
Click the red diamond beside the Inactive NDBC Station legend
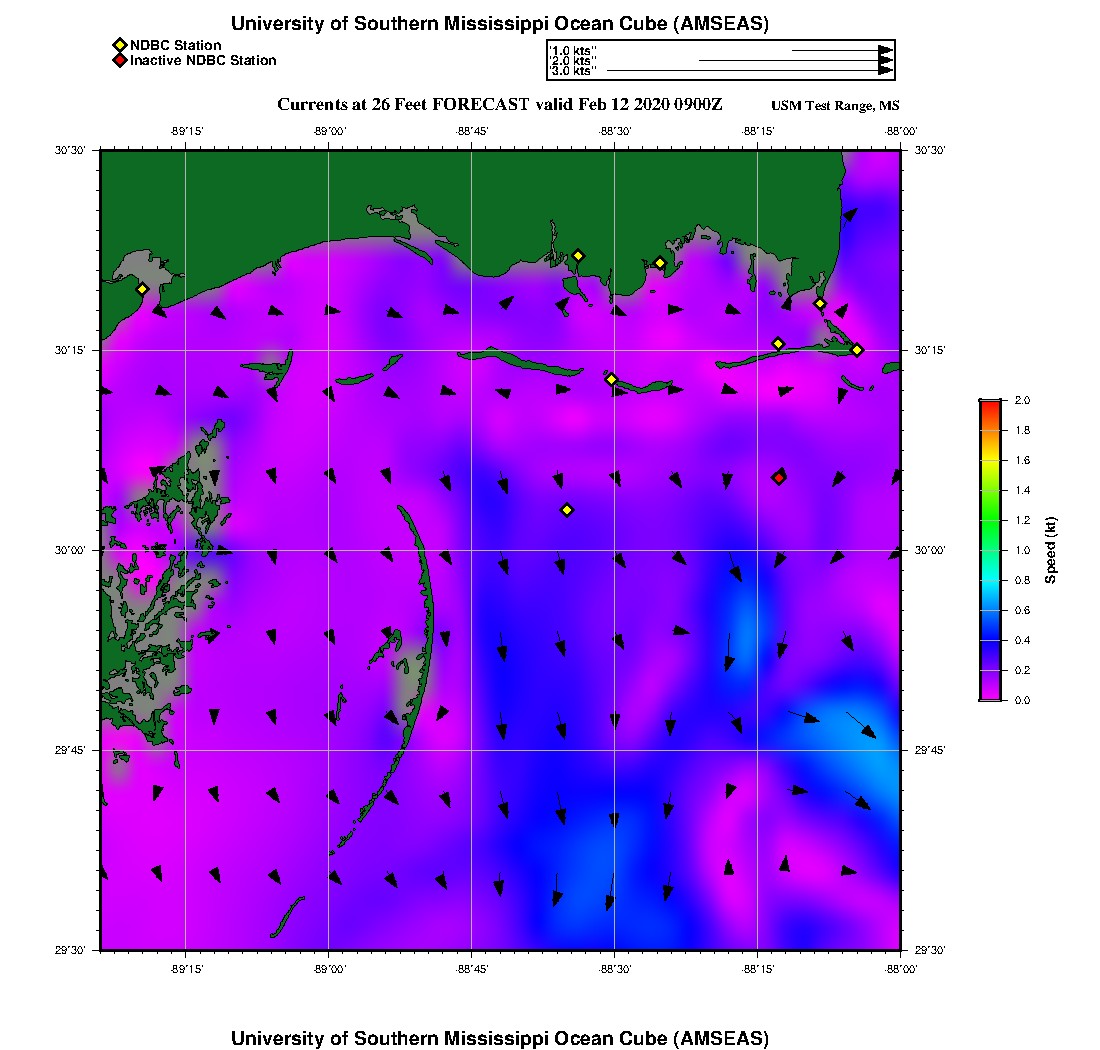click(x=119, y=60)
